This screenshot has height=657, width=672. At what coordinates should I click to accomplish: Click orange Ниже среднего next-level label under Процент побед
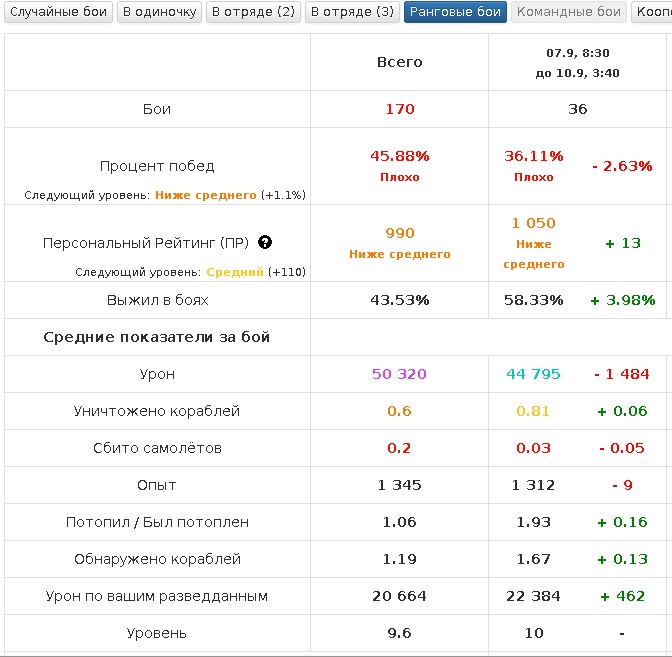pyautogui.click(x=205, y=195)
